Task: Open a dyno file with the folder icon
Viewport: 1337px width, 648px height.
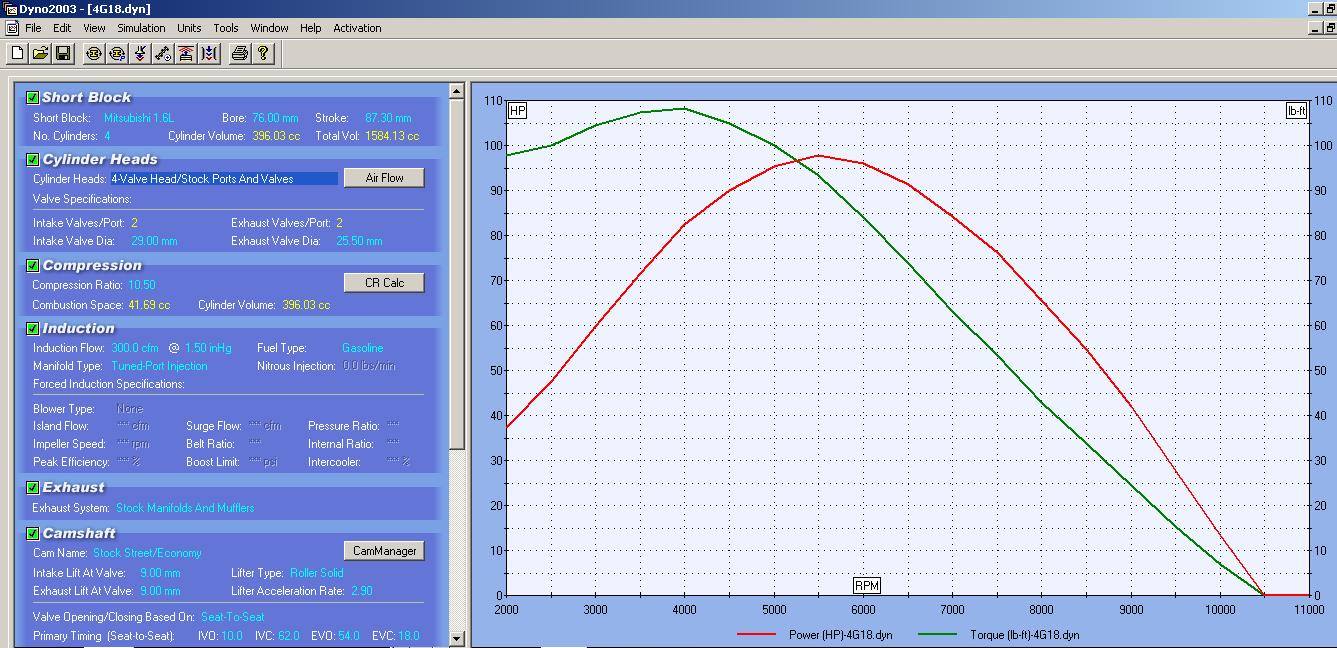Action: [40, 53]
